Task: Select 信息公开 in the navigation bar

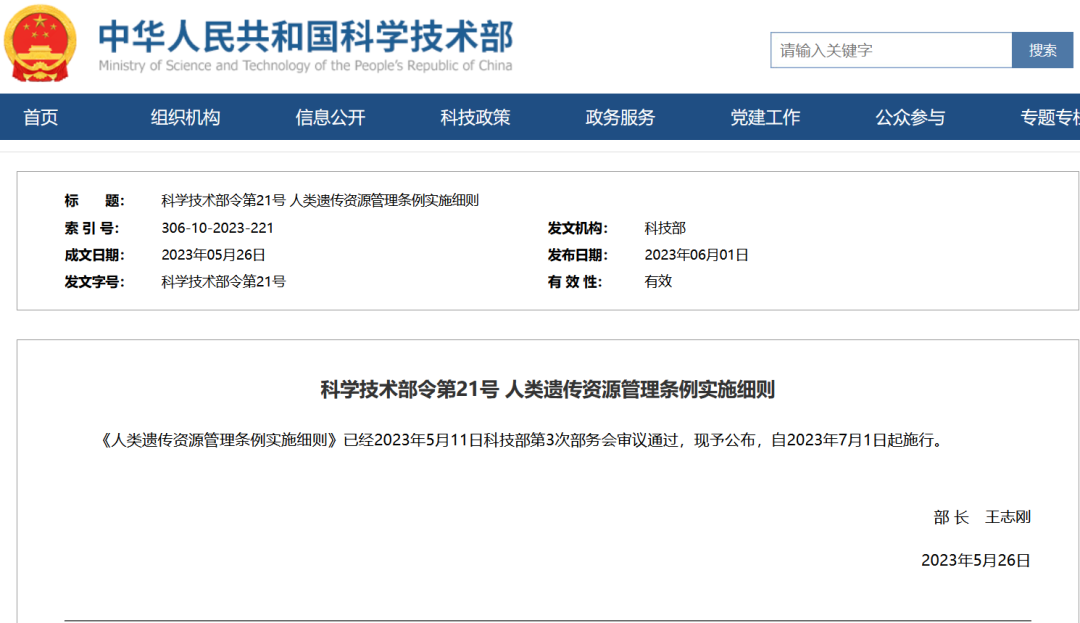Action: point(330,118)
